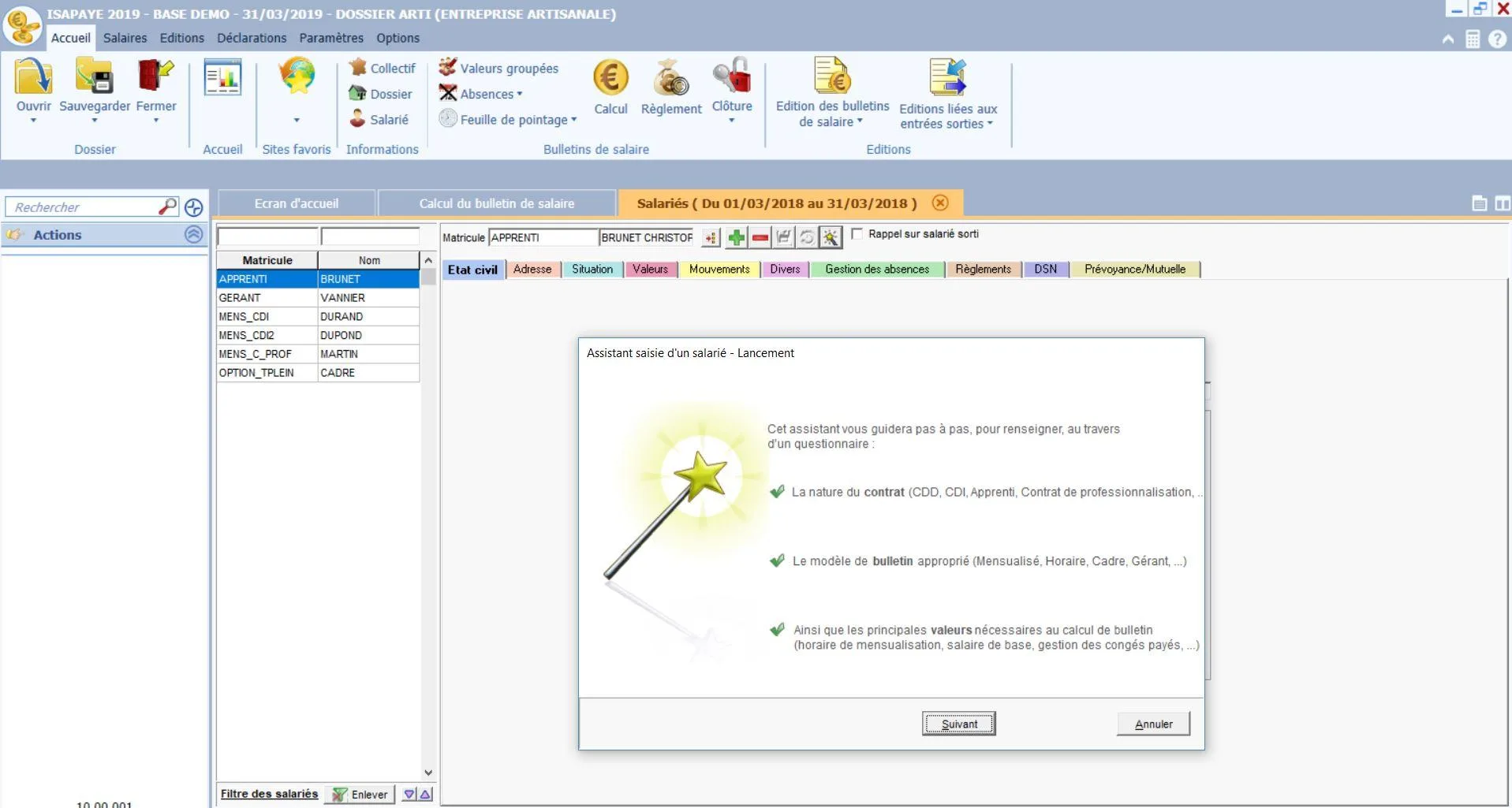Click the Calcul euro icon
1512x808 pixels.
click(610, 77)
